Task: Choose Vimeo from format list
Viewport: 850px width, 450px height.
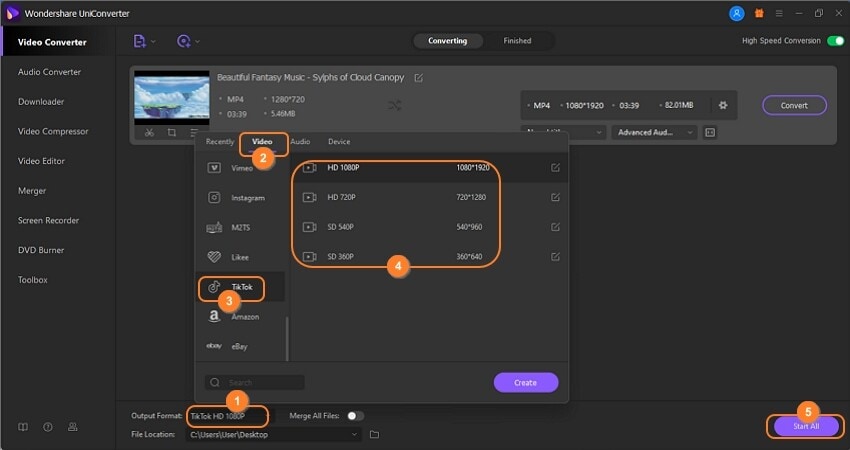Action: [x=240, y=168]
